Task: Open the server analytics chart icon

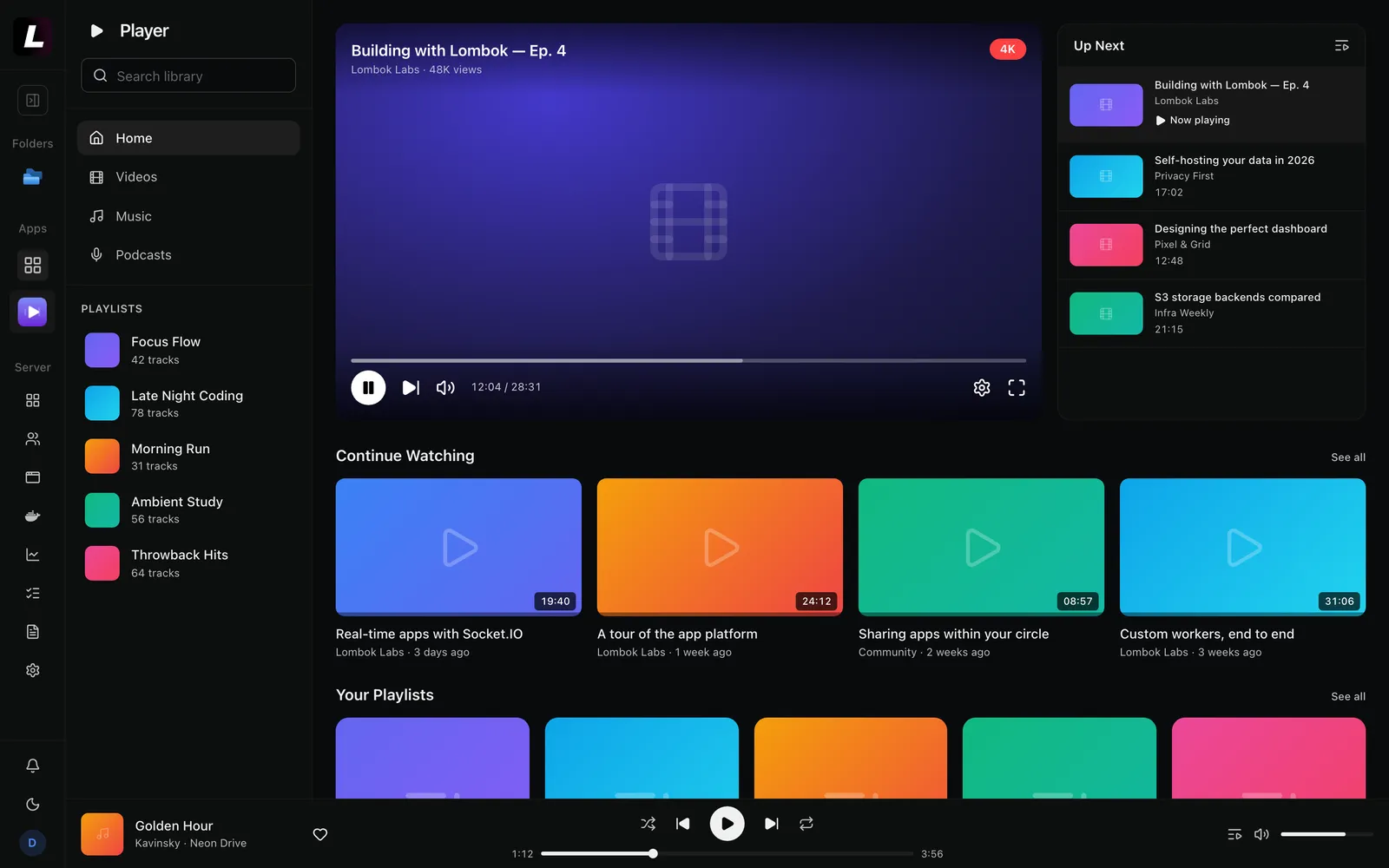Action: (32, 555)
